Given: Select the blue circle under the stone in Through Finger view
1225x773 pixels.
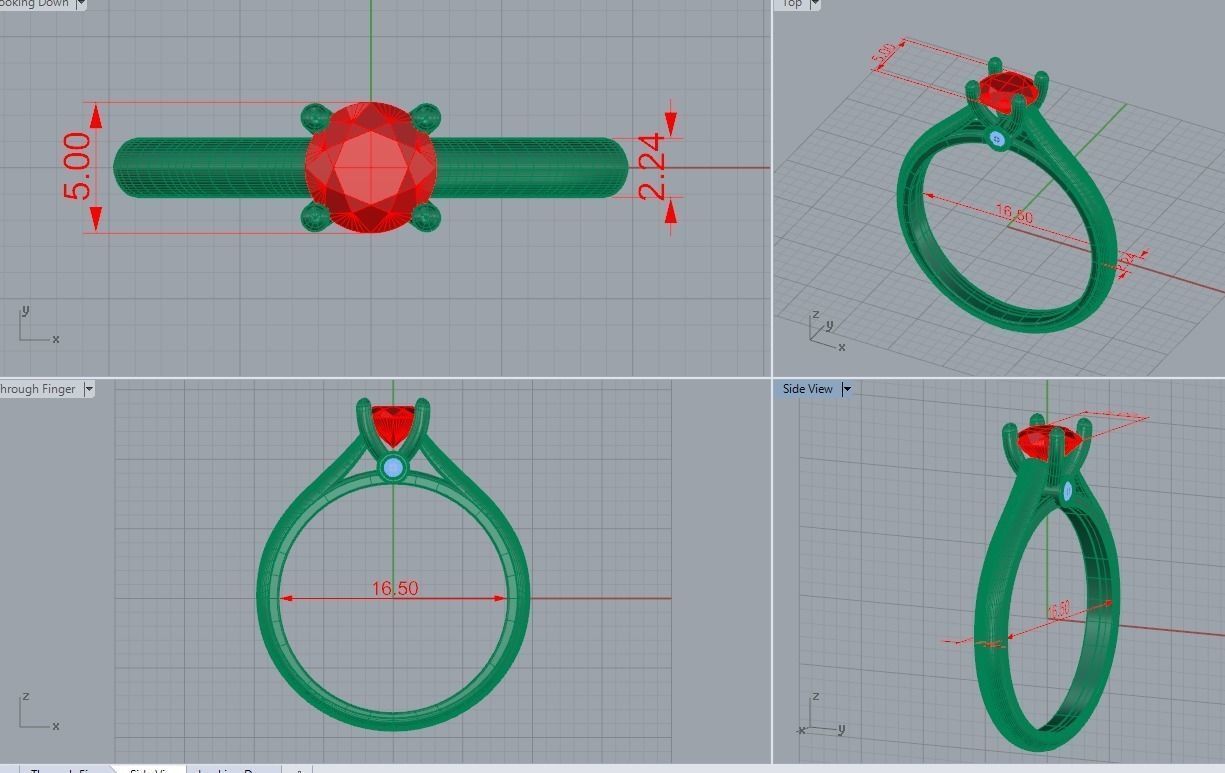Looking at the screenshot, I should coord(393,467).
